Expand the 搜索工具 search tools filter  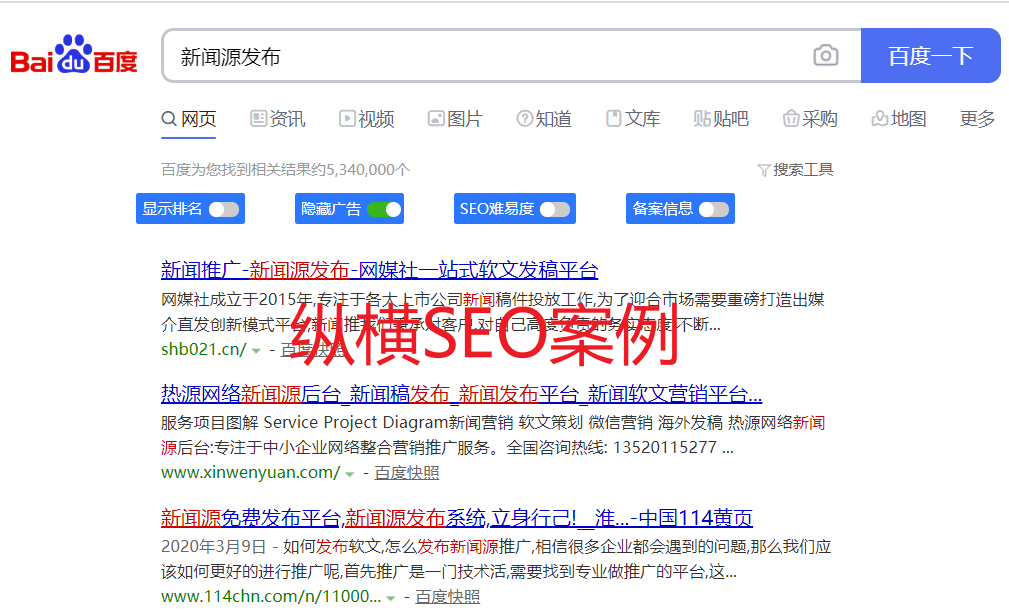tap(795, 170)
